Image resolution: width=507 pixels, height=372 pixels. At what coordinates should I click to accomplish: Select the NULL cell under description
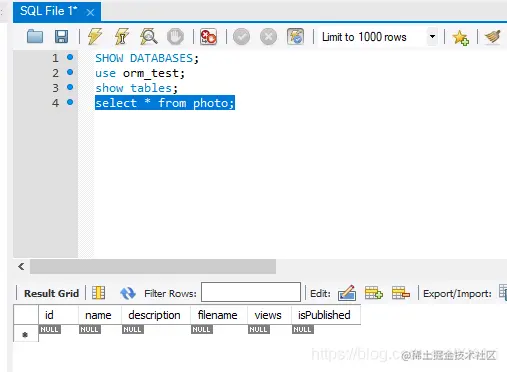pos(133,329)
